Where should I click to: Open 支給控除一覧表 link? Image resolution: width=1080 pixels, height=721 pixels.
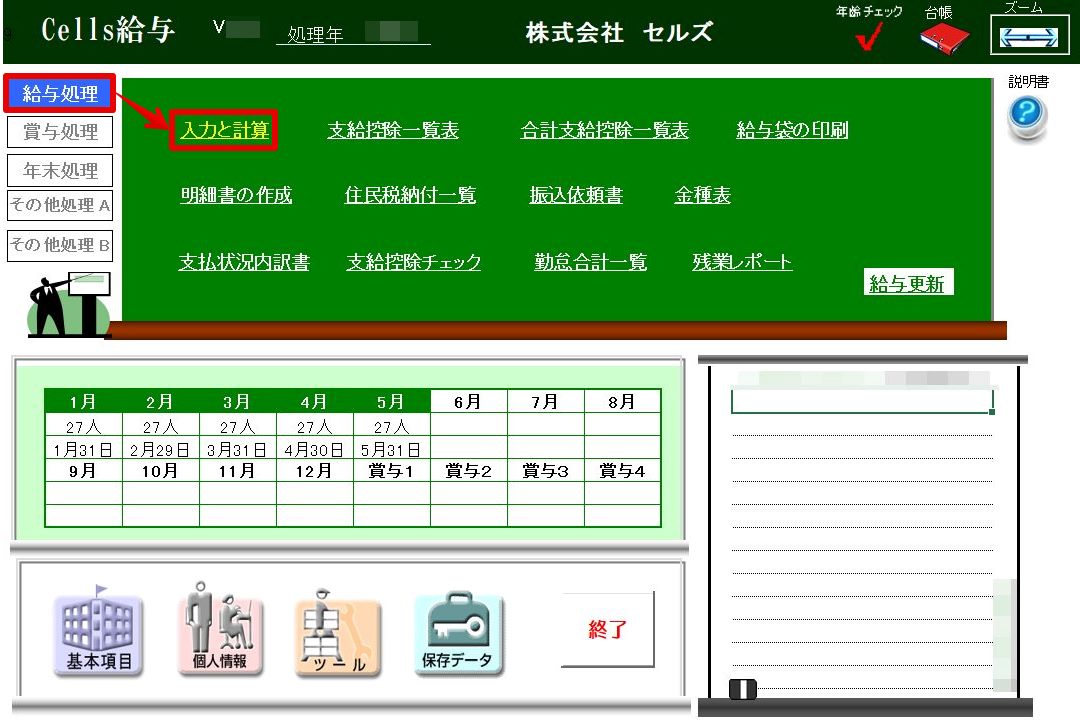click(x=393, y=130)
